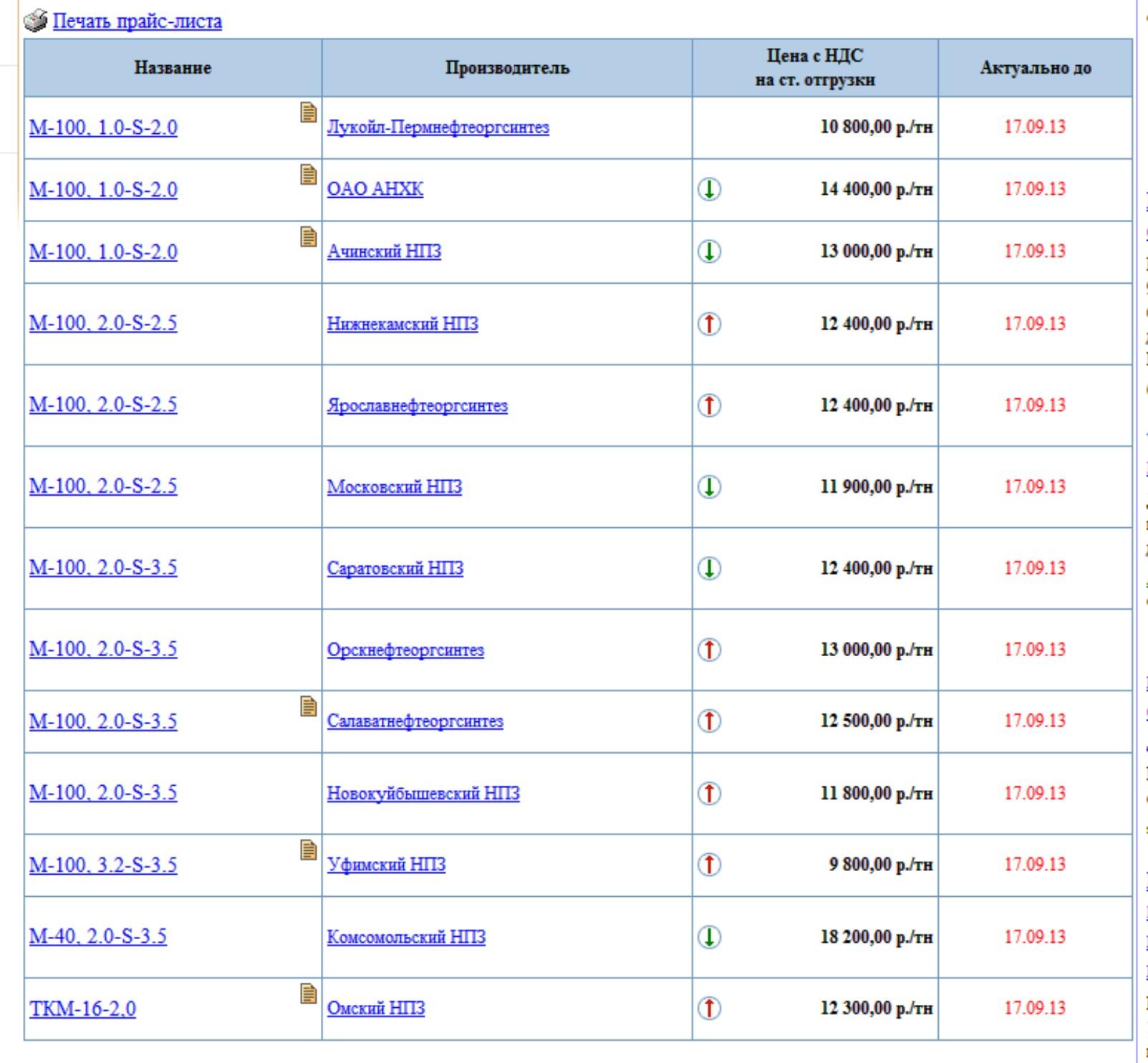Open М-100, 2.0-S-3.5 link in the Новокуйбышевский НПЗ row
Viewport: 1148px width, 1063px height.
[103, 794]
